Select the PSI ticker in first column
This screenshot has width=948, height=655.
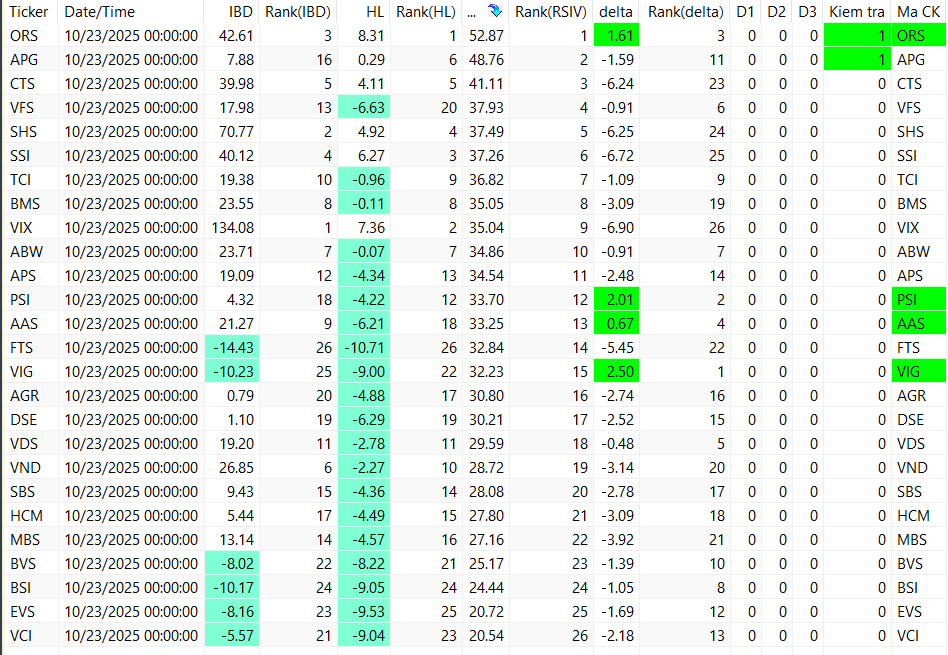coord(20,300)
